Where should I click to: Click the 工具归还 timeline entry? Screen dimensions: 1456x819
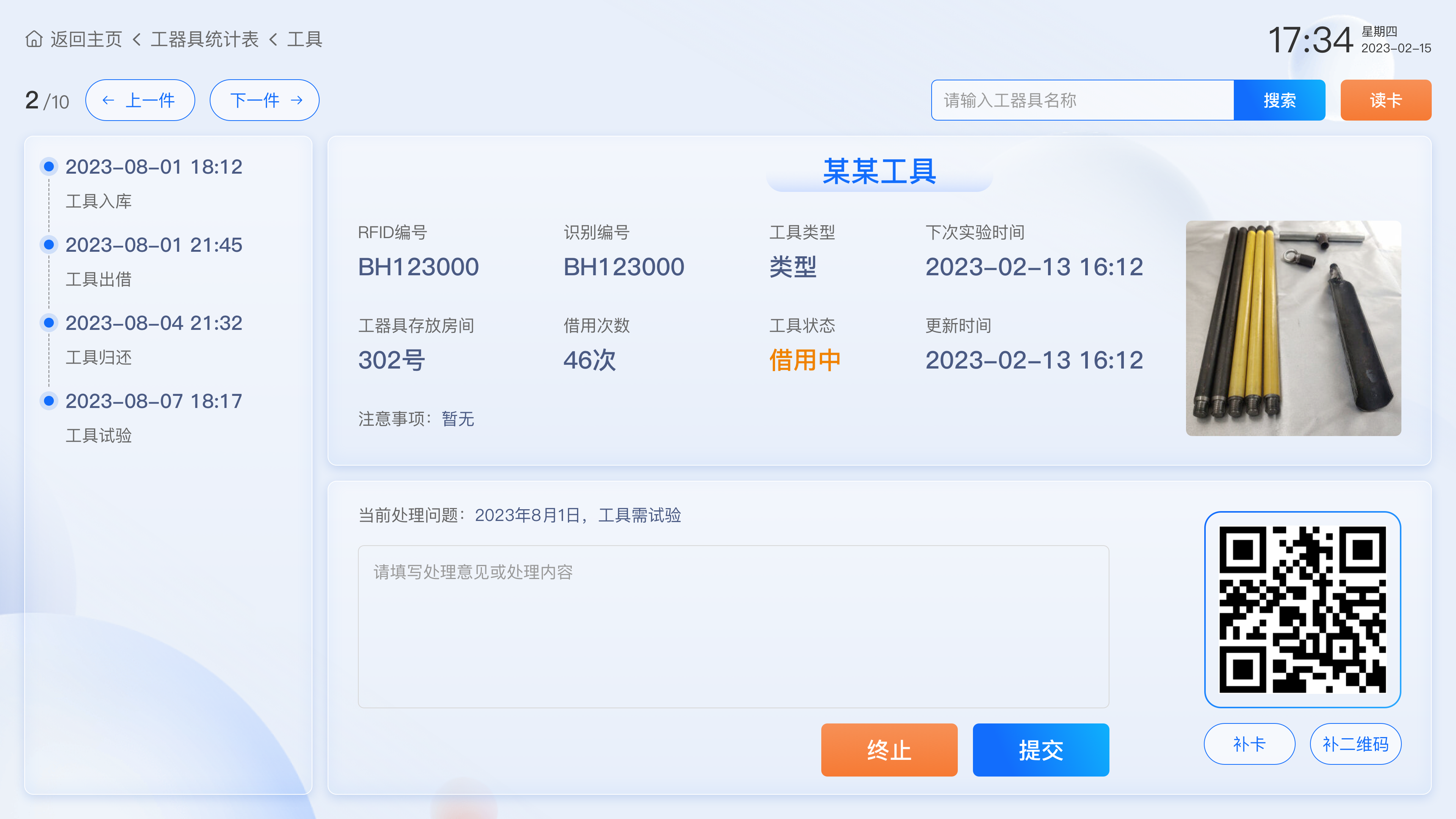coord(98,357)
